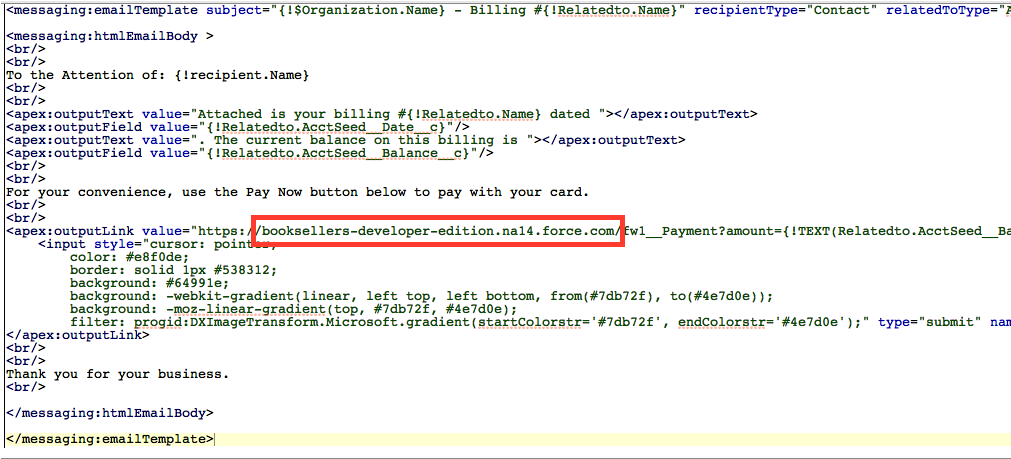Click the 'For your convenience' Pay Now sentence

coord(297,192)
